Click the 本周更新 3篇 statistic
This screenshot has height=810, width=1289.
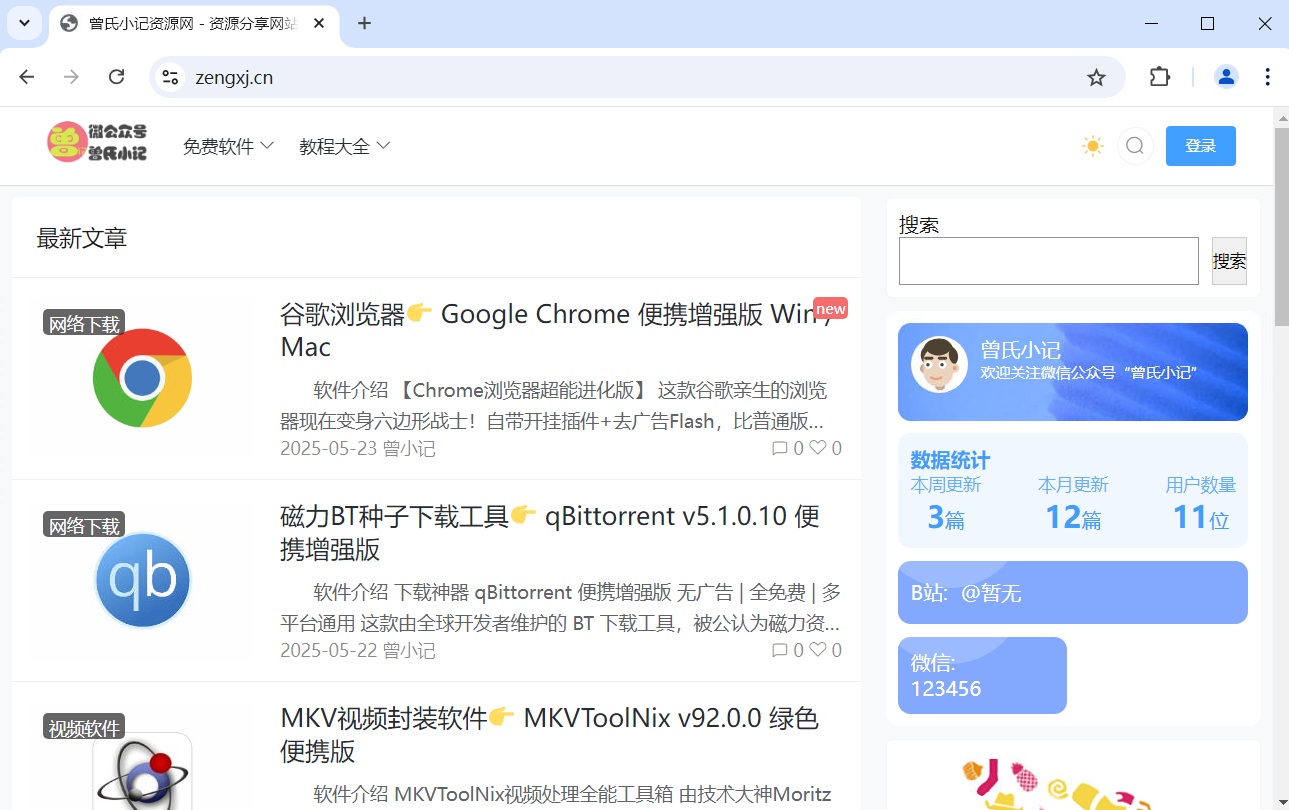[x=946, y=504]
